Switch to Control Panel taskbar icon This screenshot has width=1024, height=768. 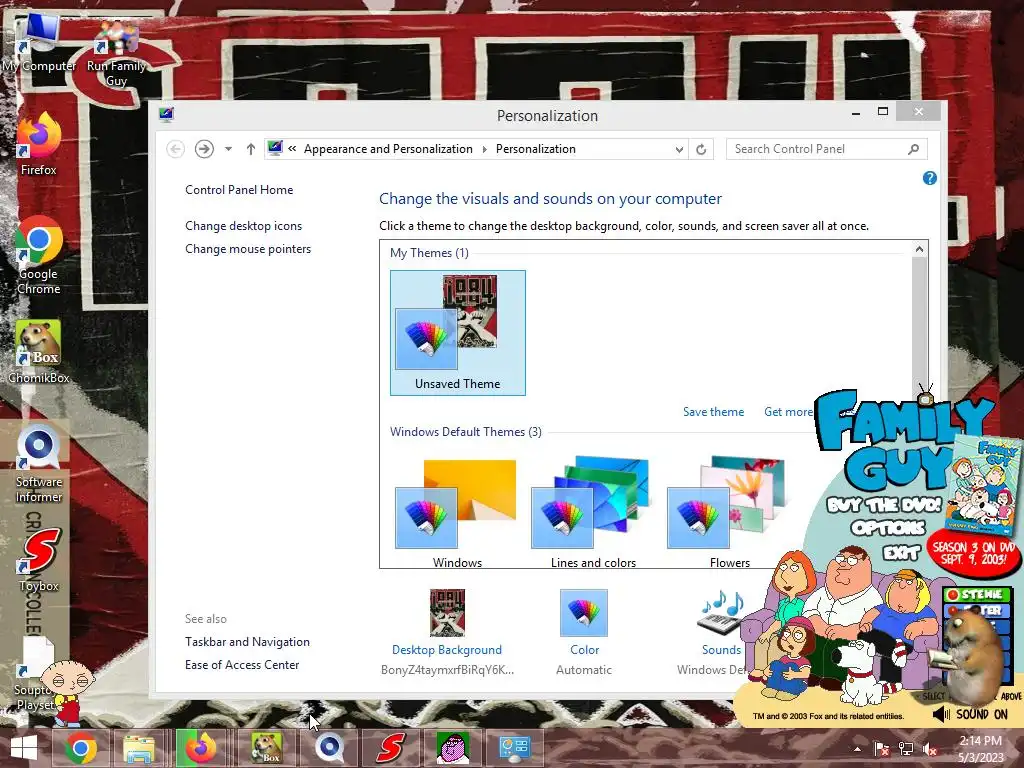515,748
